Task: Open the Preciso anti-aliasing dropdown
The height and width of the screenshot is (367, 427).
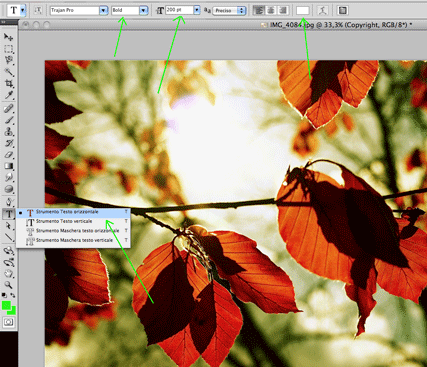Action: point(229,11)
